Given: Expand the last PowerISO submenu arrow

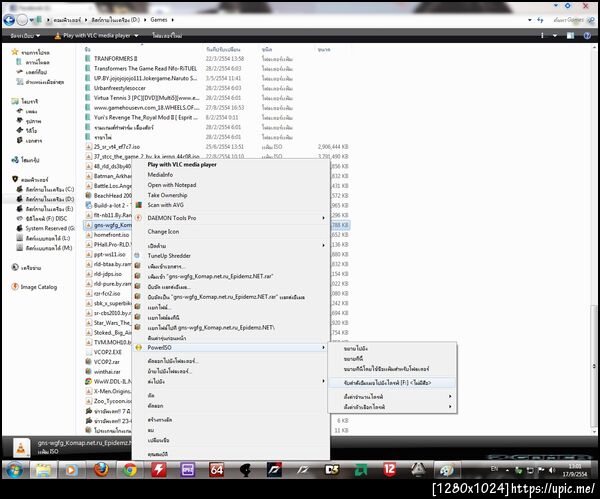Looking at the screenshot, I should point(450,406).
